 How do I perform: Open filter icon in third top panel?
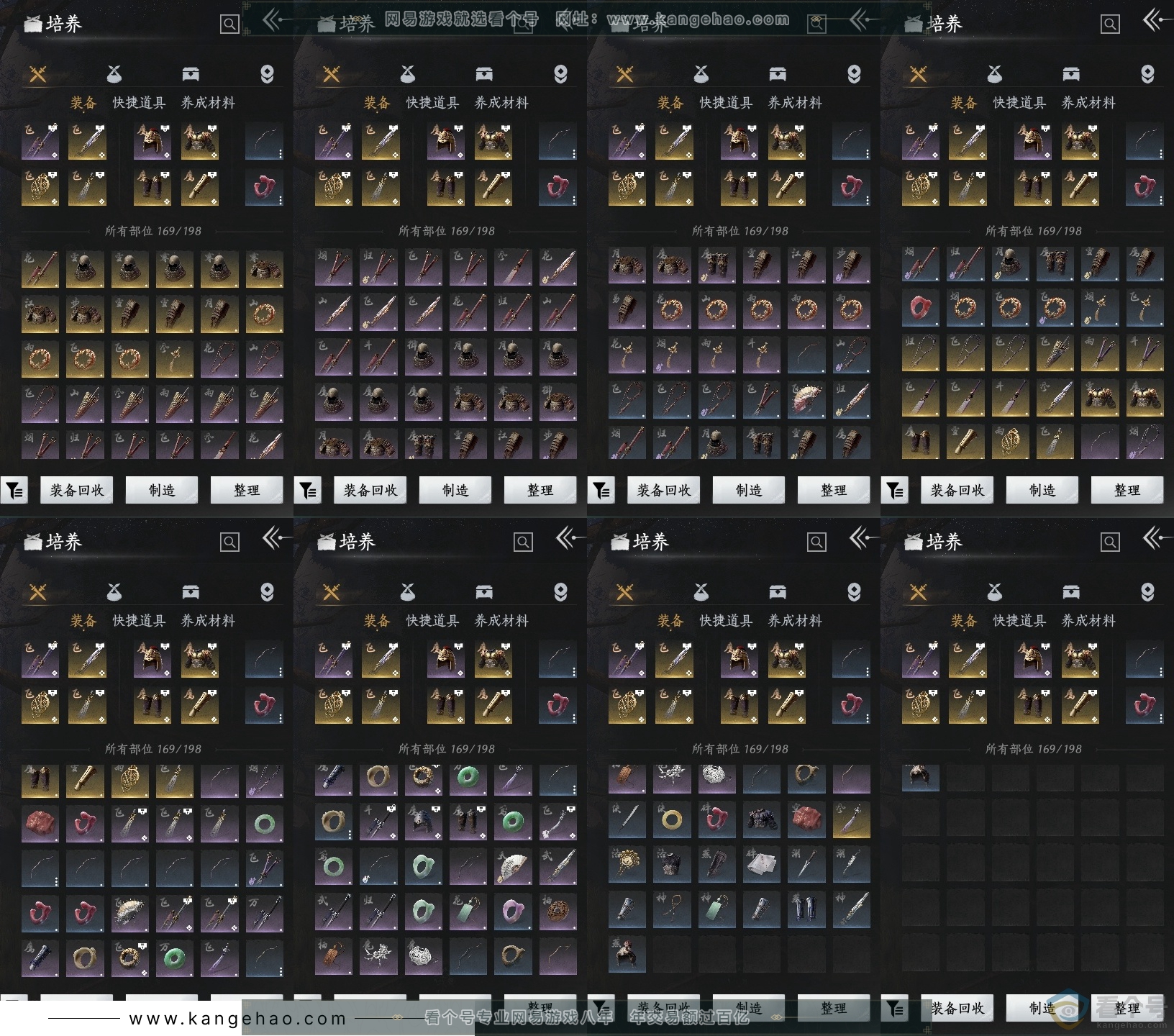[601, 491]
